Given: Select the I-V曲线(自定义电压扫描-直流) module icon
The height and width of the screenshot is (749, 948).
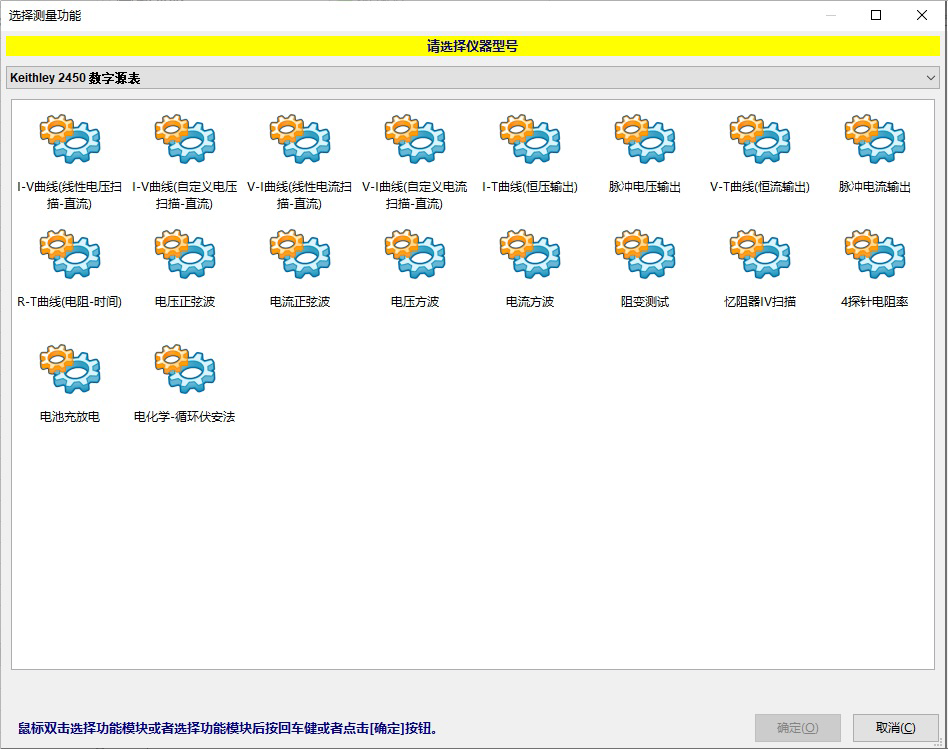Looking at the screenshot, I should pyautogui.click(x=185, y=140).
